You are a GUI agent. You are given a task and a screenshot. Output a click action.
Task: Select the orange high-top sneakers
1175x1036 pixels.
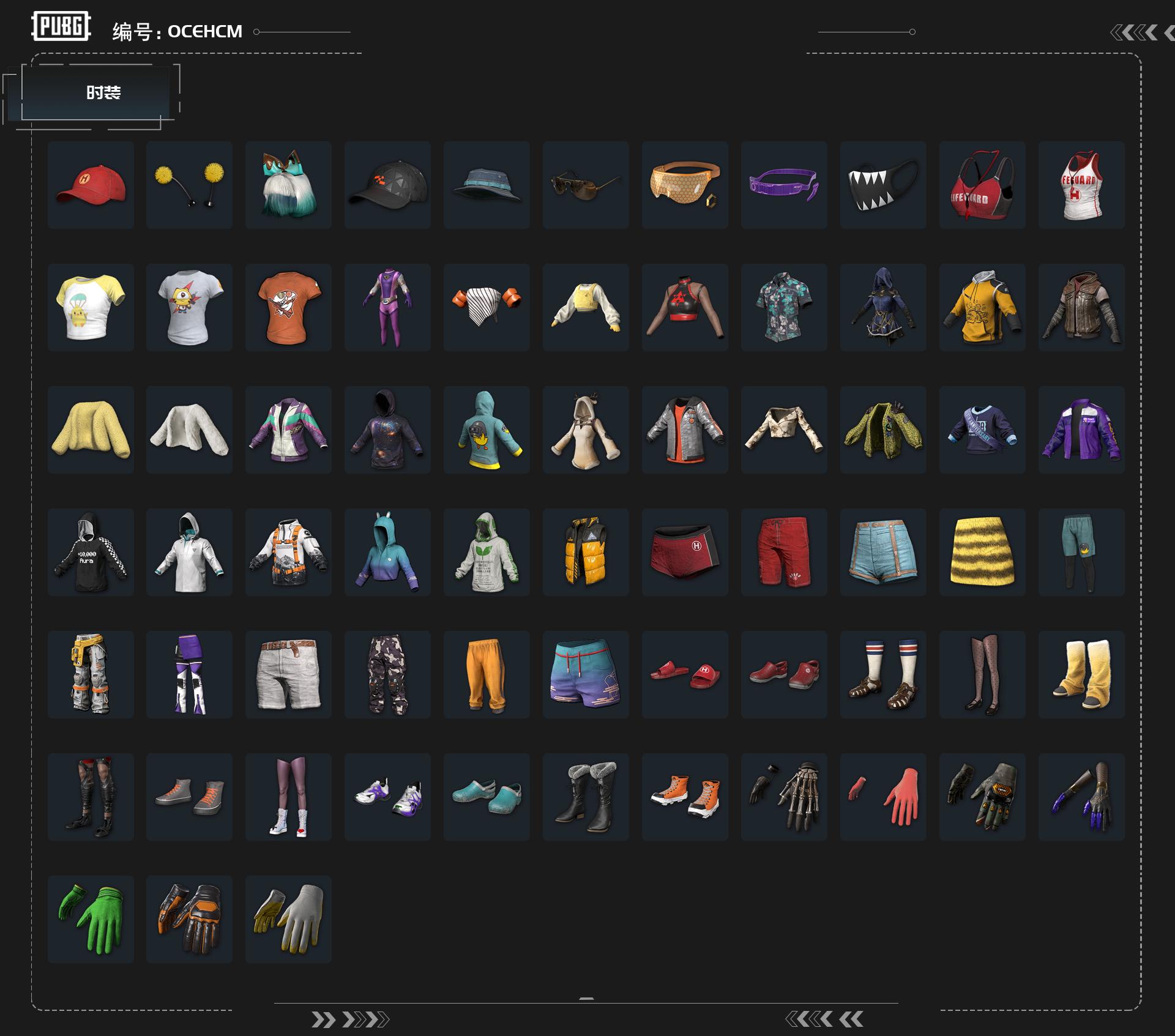point(685,797)
